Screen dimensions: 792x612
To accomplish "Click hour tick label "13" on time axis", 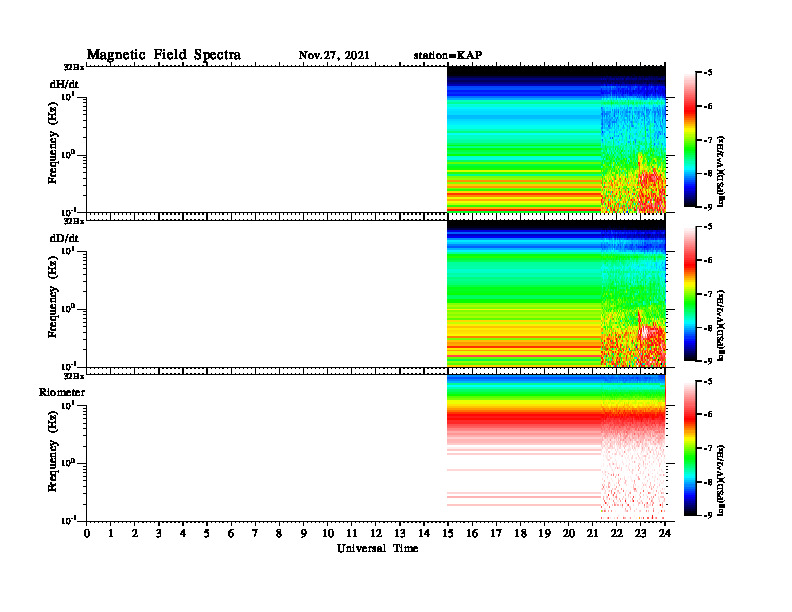I will coord(400,534).
